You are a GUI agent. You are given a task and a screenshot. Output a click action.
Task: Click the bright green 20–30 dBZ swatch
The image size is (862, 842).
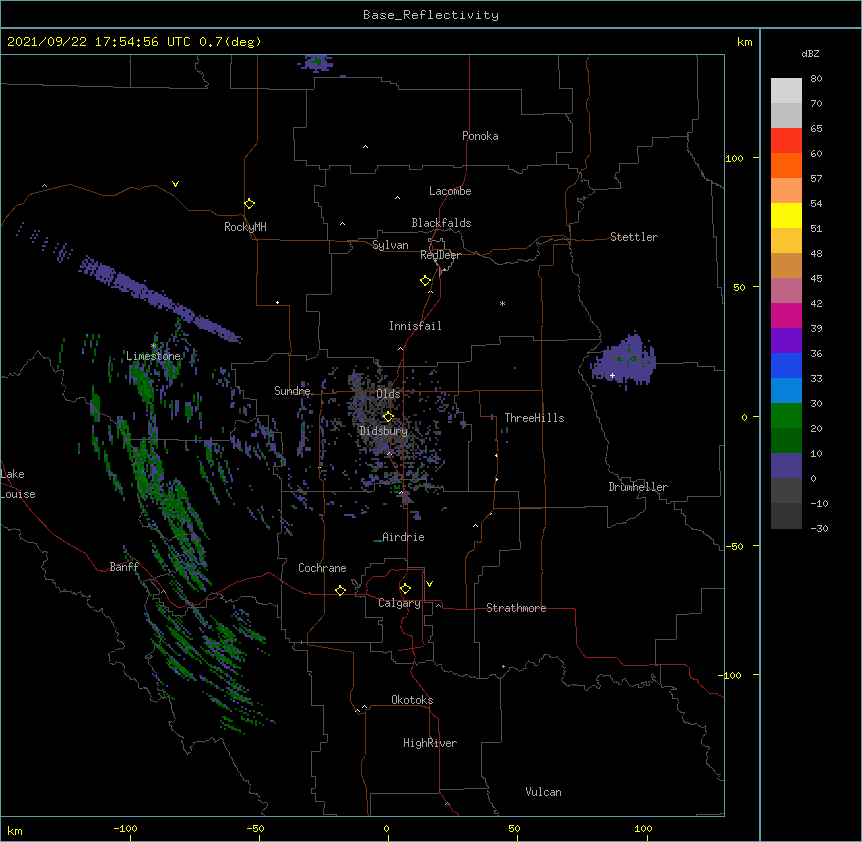pyautogui.click(x=786, y=416)
